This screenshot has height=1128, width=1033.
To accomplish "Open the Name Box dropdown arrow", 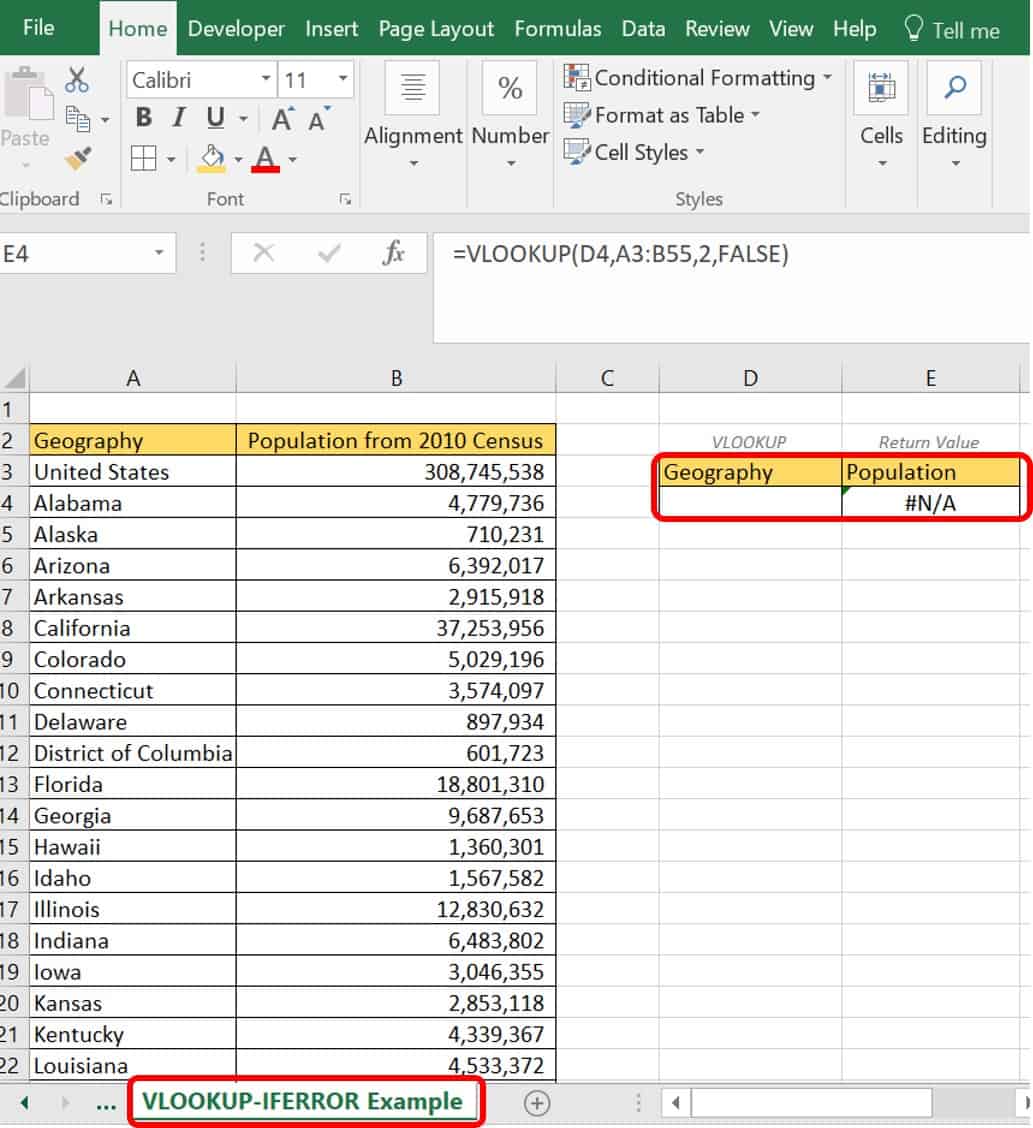I will coord(159,254).
